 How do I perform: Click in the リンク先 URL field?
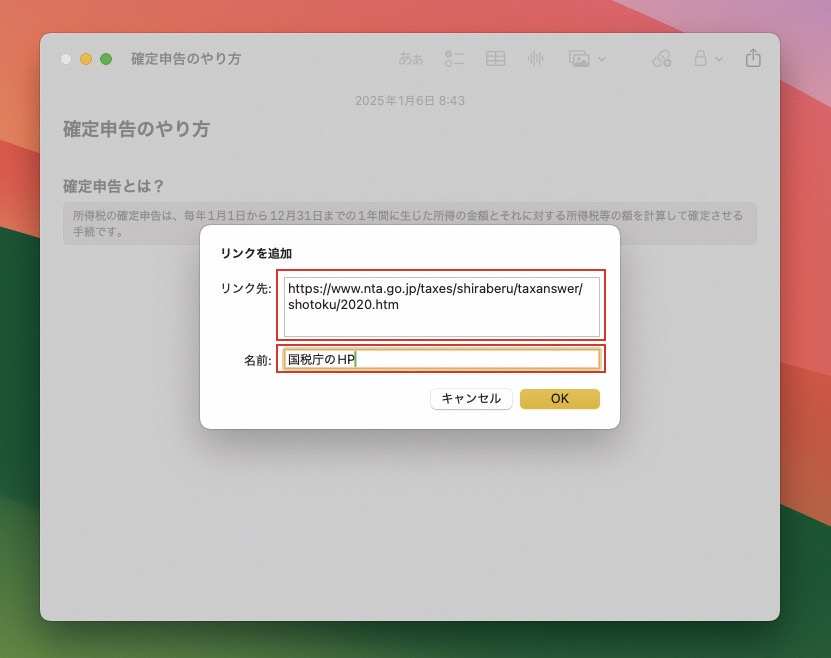pos(441,306)
